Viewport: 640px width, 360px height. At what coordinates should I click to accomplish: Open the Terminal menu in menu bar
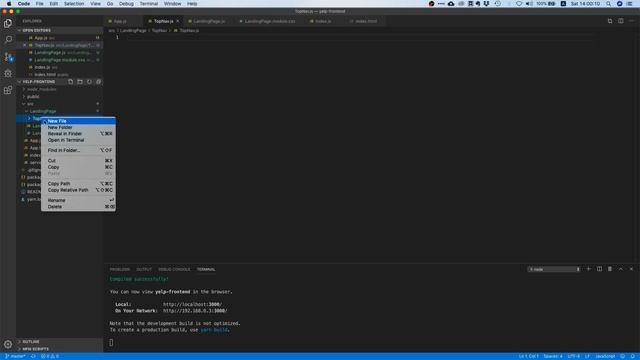(x=149, y=4)
